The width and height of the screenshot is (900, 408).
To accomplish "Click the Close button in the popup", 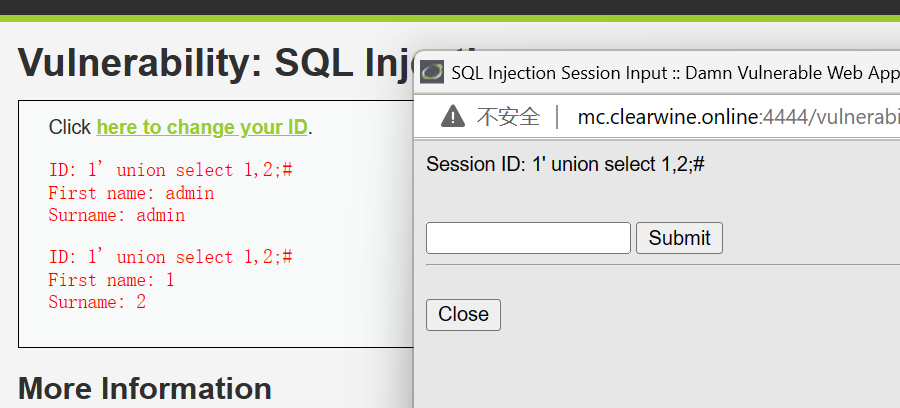I will 463,314.
